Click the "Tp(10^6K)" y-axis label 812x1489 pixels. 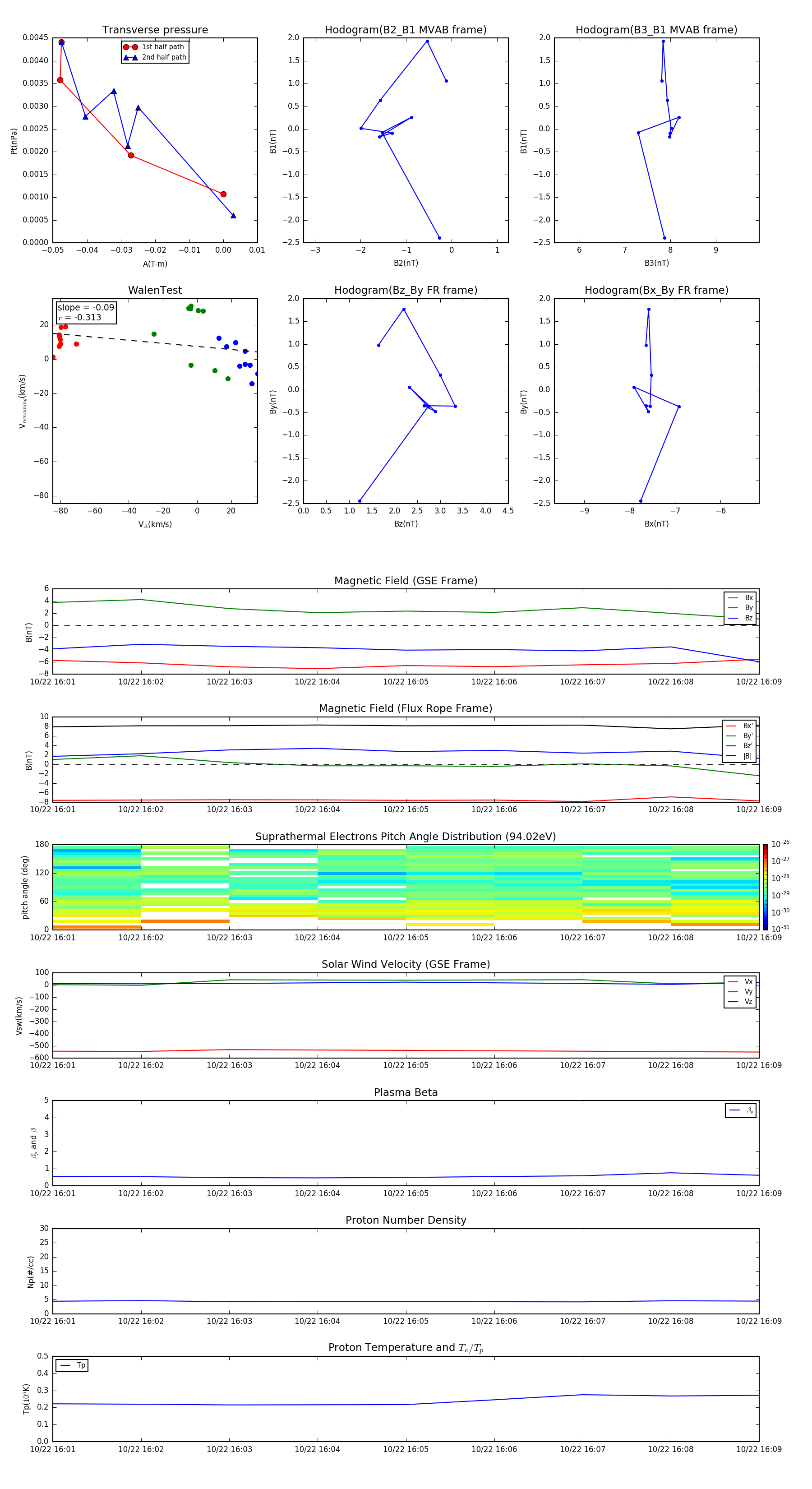(x=26, y=1399)
